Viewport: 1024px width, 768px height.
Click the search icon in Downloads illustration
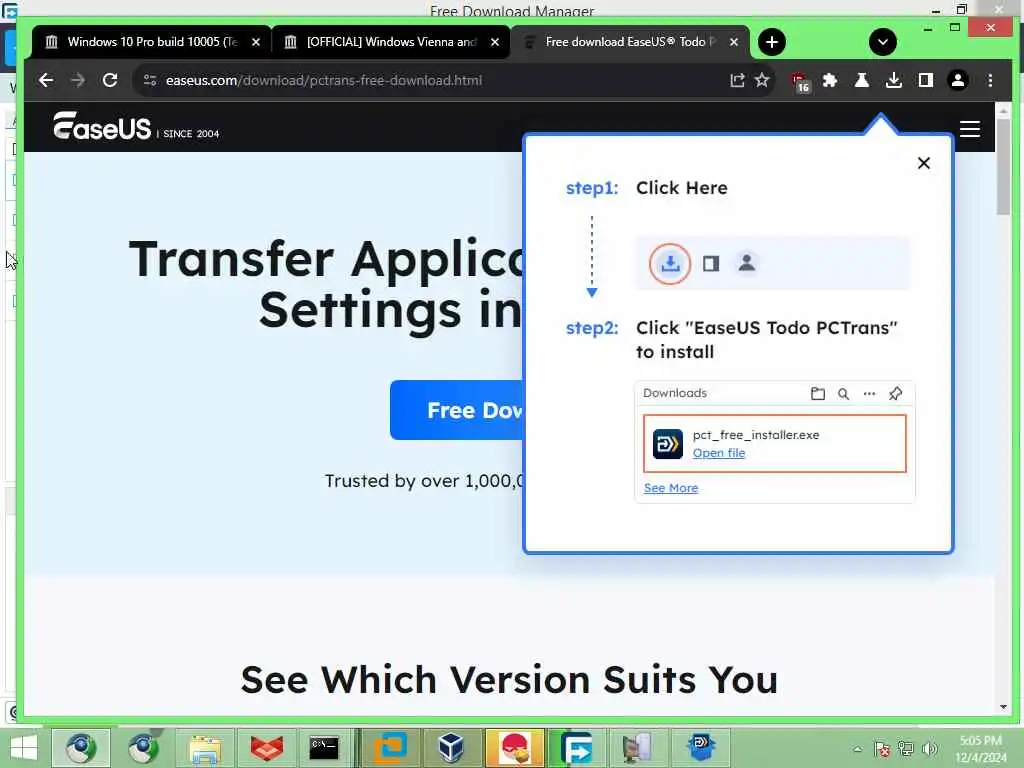pyautogui.click(x=843, y=393)
